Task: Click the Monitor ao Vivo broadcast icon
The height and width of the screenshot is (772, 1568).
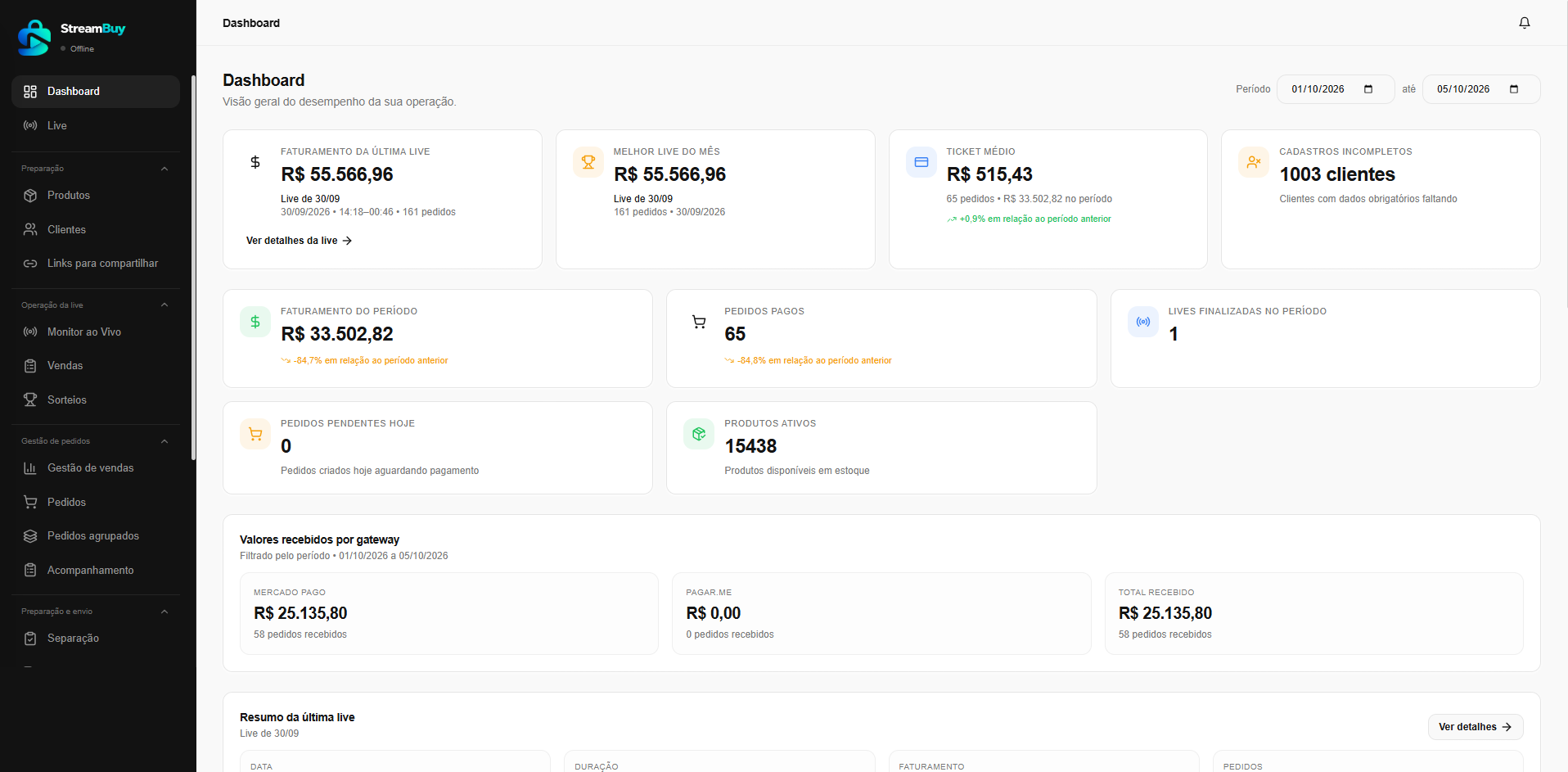Action: tap(30, 332)
